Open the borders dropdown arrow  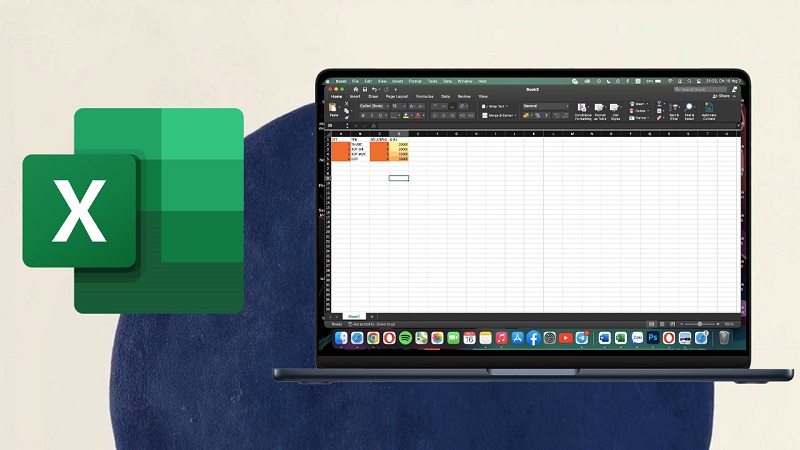(399, 116)
